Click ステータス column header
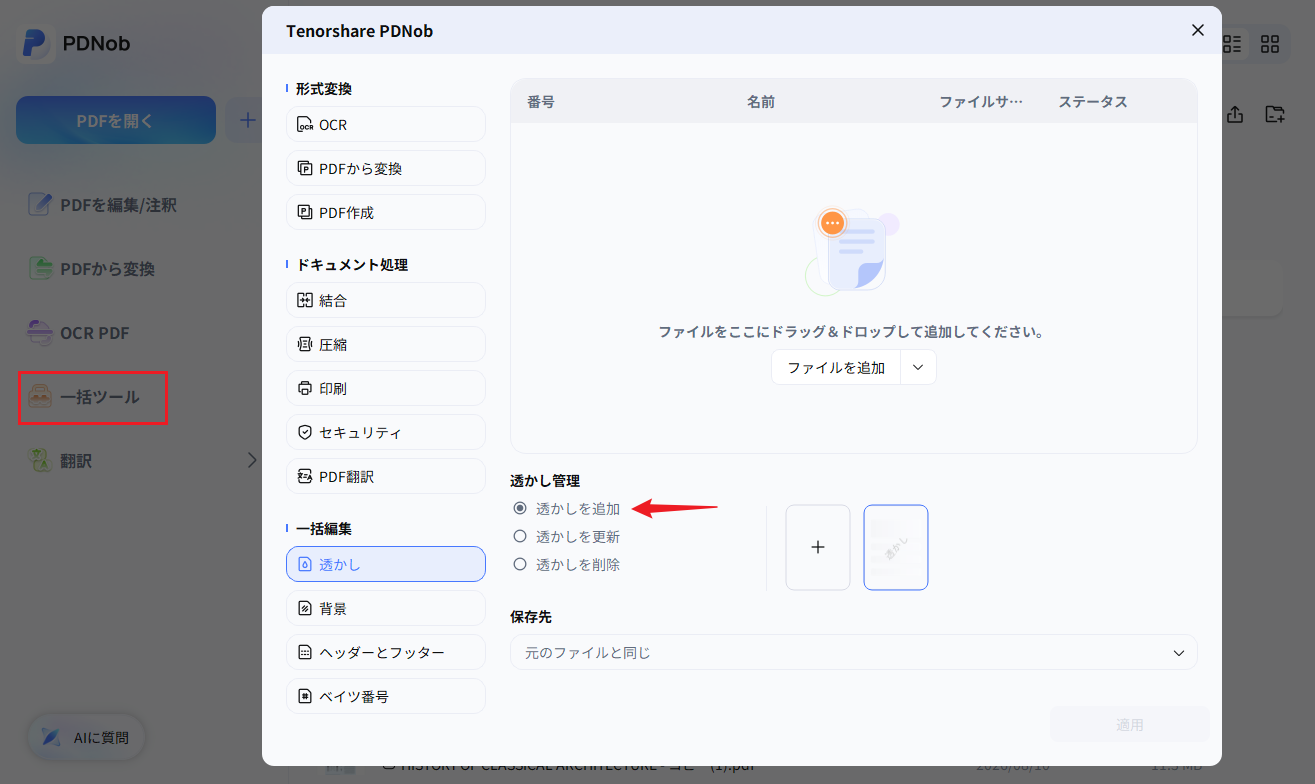This screenshot has height=784, width=1315. coord(1093,102)
